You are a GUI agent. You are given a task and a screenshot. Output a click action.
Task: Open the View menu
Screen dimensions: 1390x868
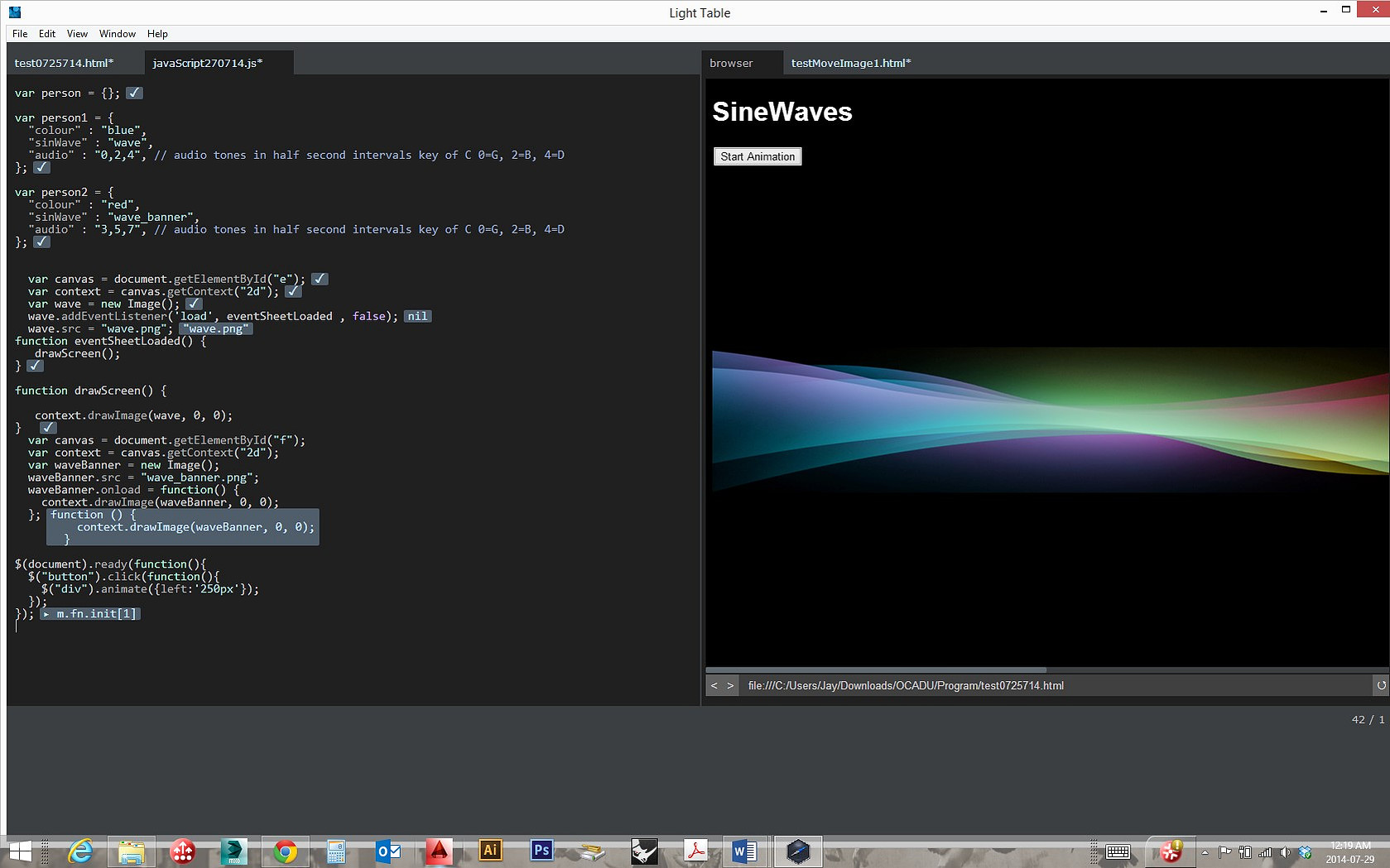tap(77, 34)
